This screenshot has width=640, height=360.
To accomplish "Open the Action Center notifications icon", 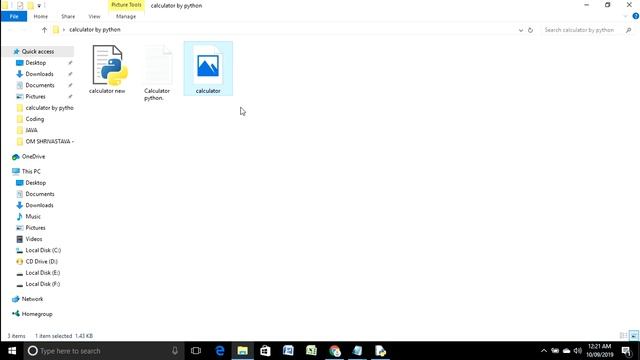I will pyautogui.click(x=627, y=351).
